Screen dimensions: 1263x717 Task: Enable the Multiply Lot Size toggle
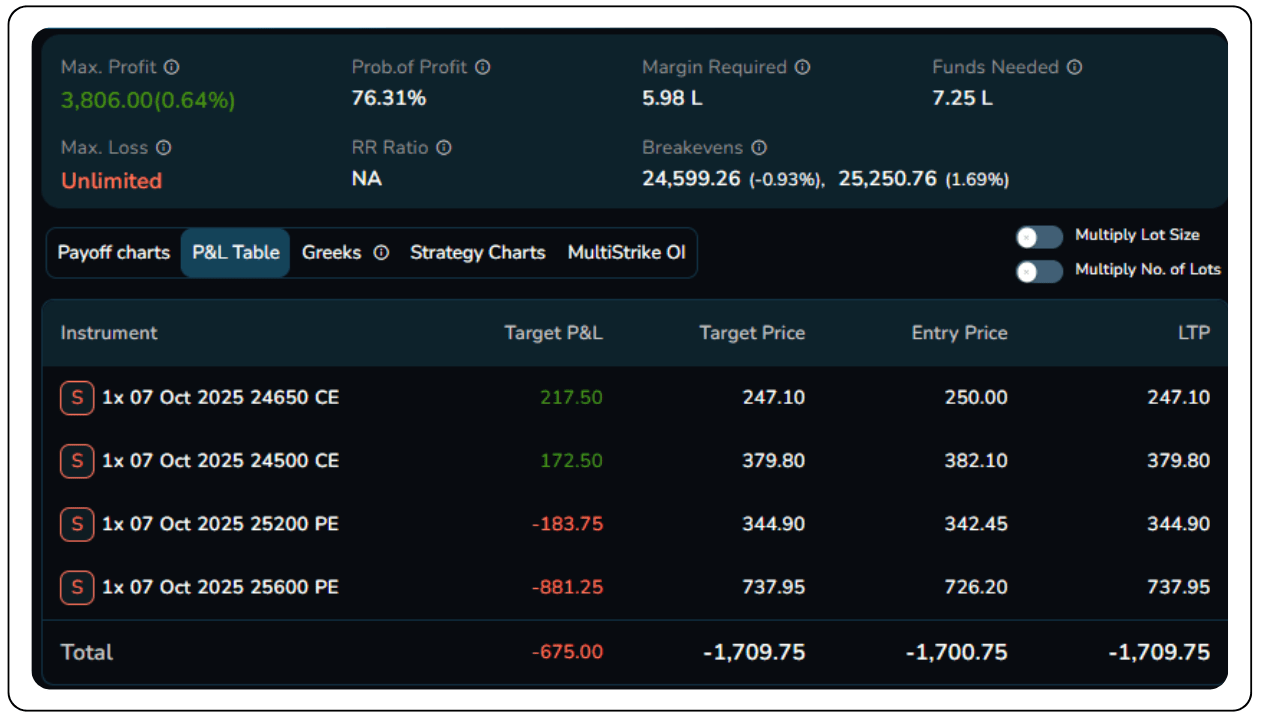point(1039,237)
